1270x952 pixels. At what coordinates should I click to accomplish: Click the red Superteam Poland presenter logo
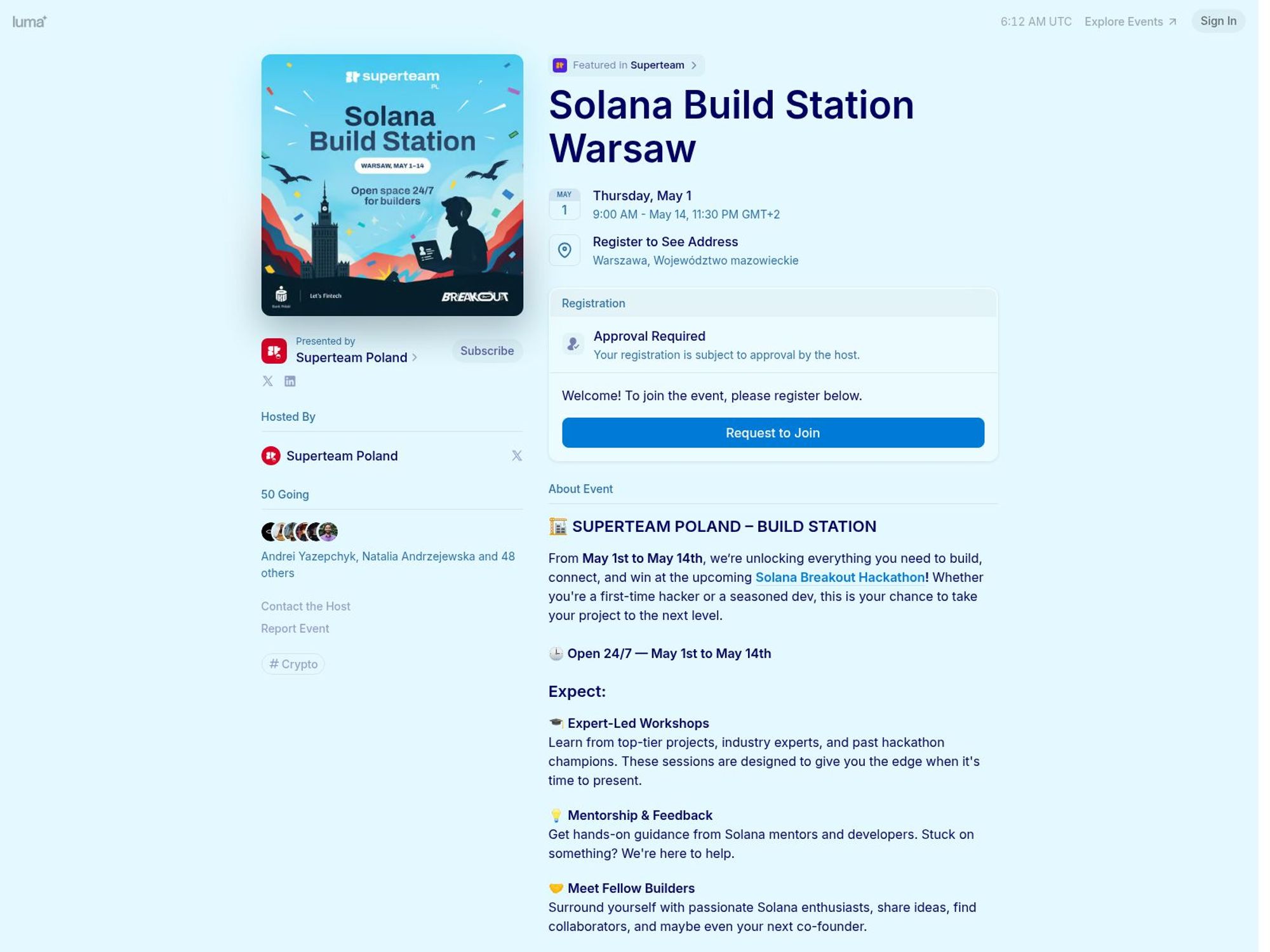(274, 351)
